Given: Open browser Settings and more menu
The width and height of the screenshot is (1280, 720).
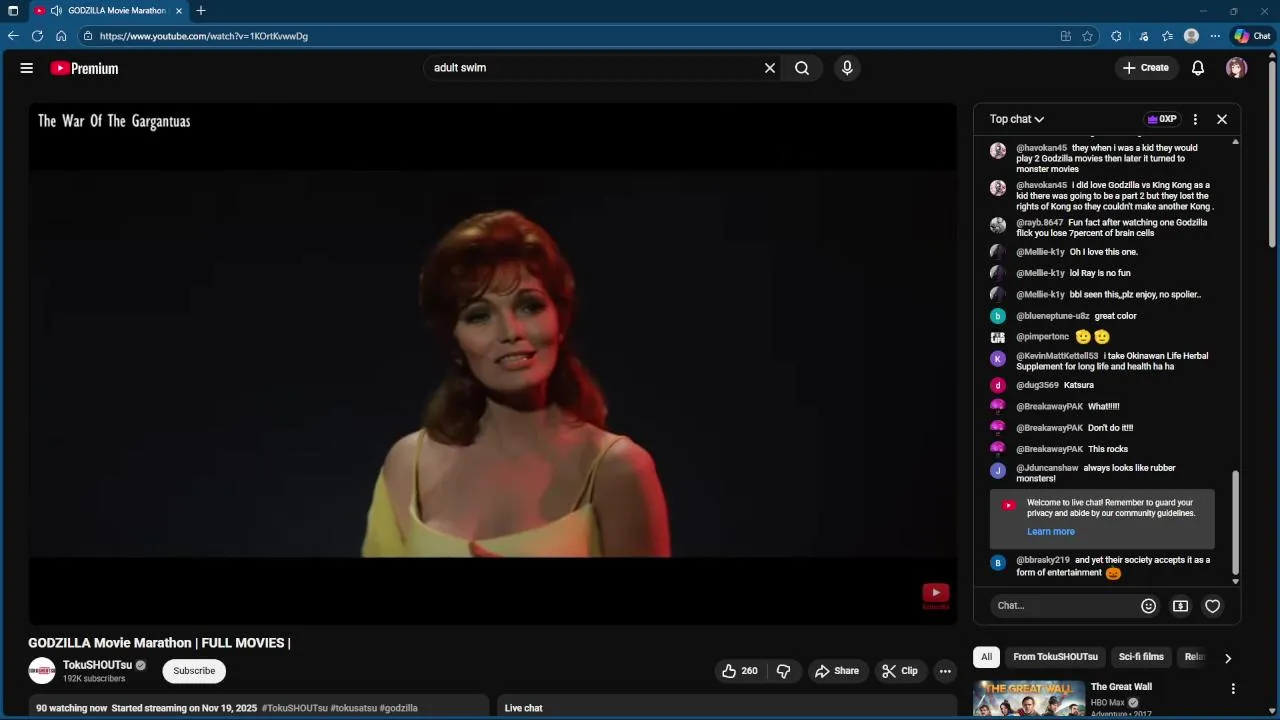Looking at the screenshot, I should [x=1215, y=36].
